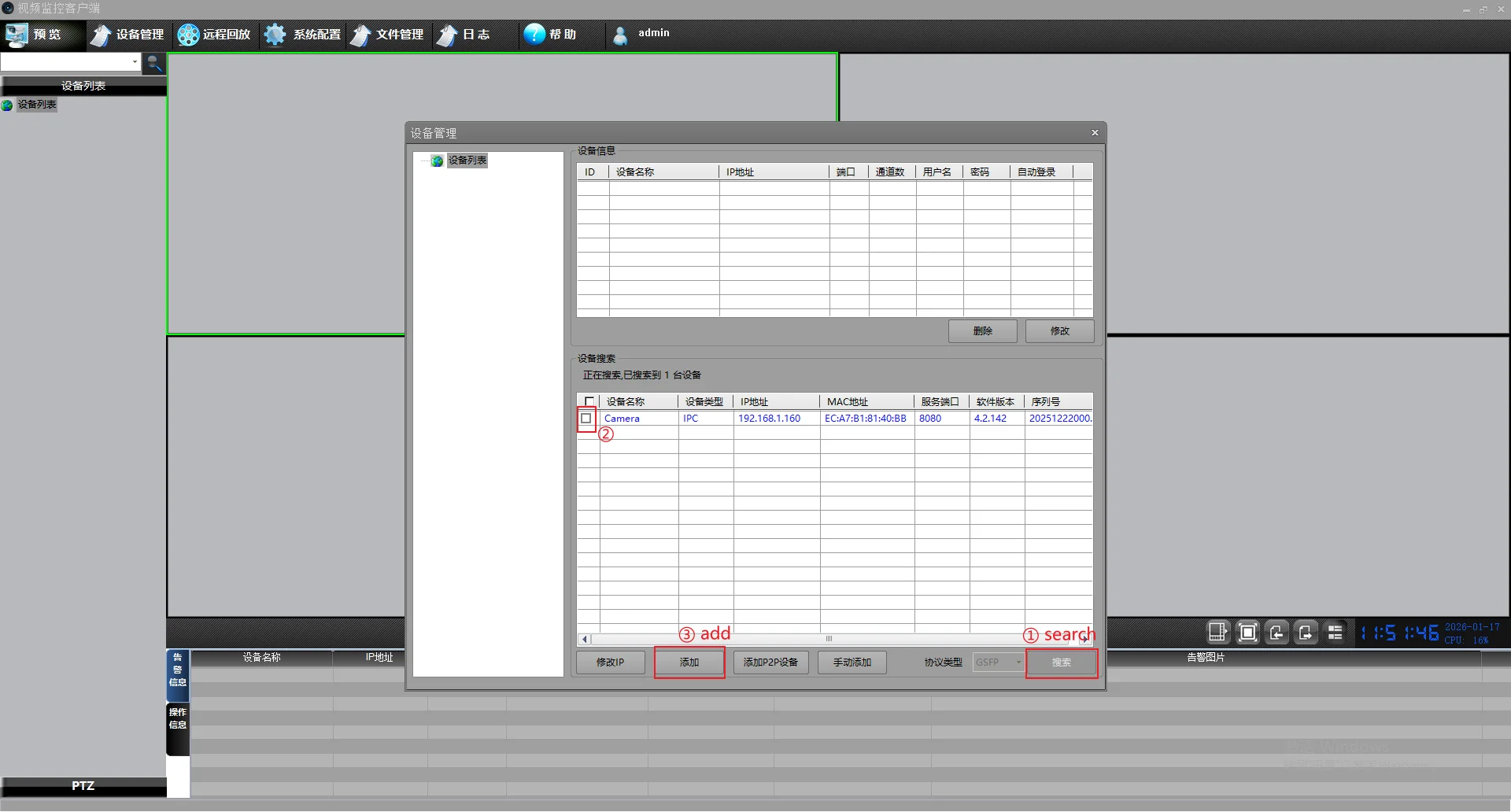Select 设备列表 node in the dialog tree
This screenshot has width=1511, height=812.
click(467, 161)
